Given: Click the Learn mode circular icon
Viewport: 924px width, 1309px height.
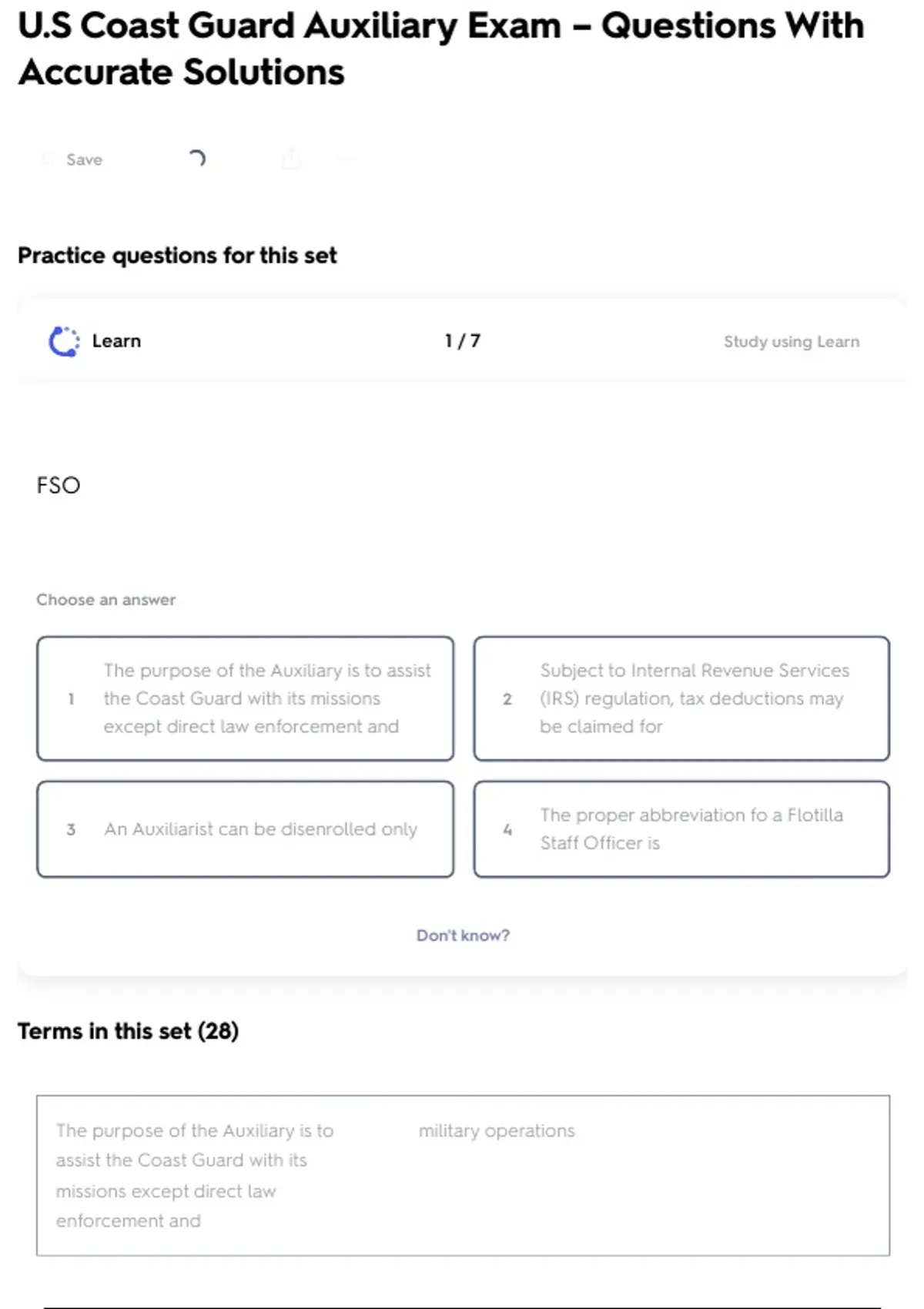Looking at the screenshot, I should (64, 341).
